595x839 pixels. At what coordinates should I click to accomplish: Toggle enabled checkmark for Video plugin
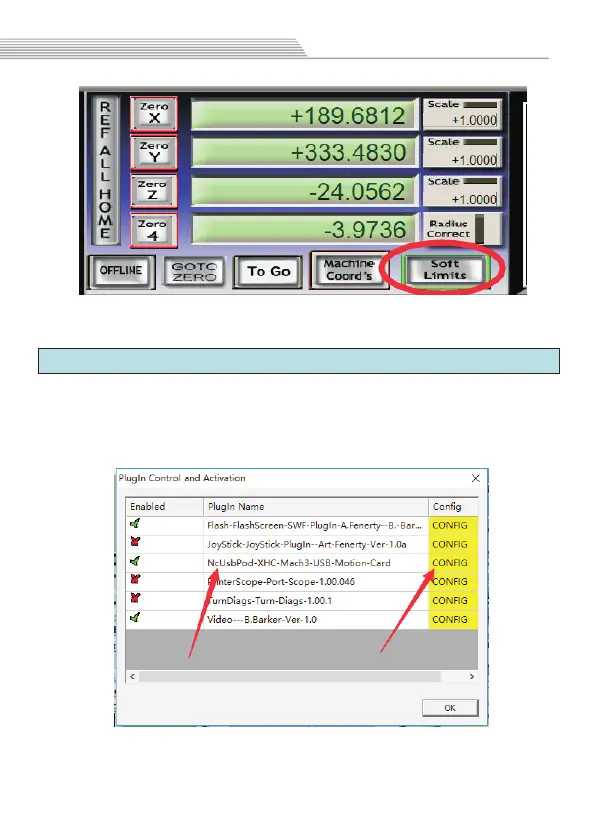click(135, 617)
